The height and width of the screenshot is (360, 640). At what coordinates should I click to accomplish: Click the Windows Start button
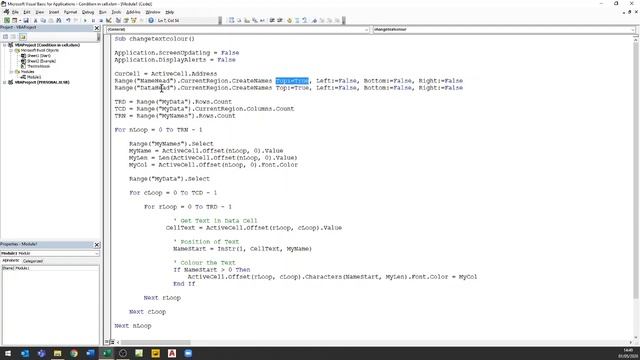pos(8,353)
